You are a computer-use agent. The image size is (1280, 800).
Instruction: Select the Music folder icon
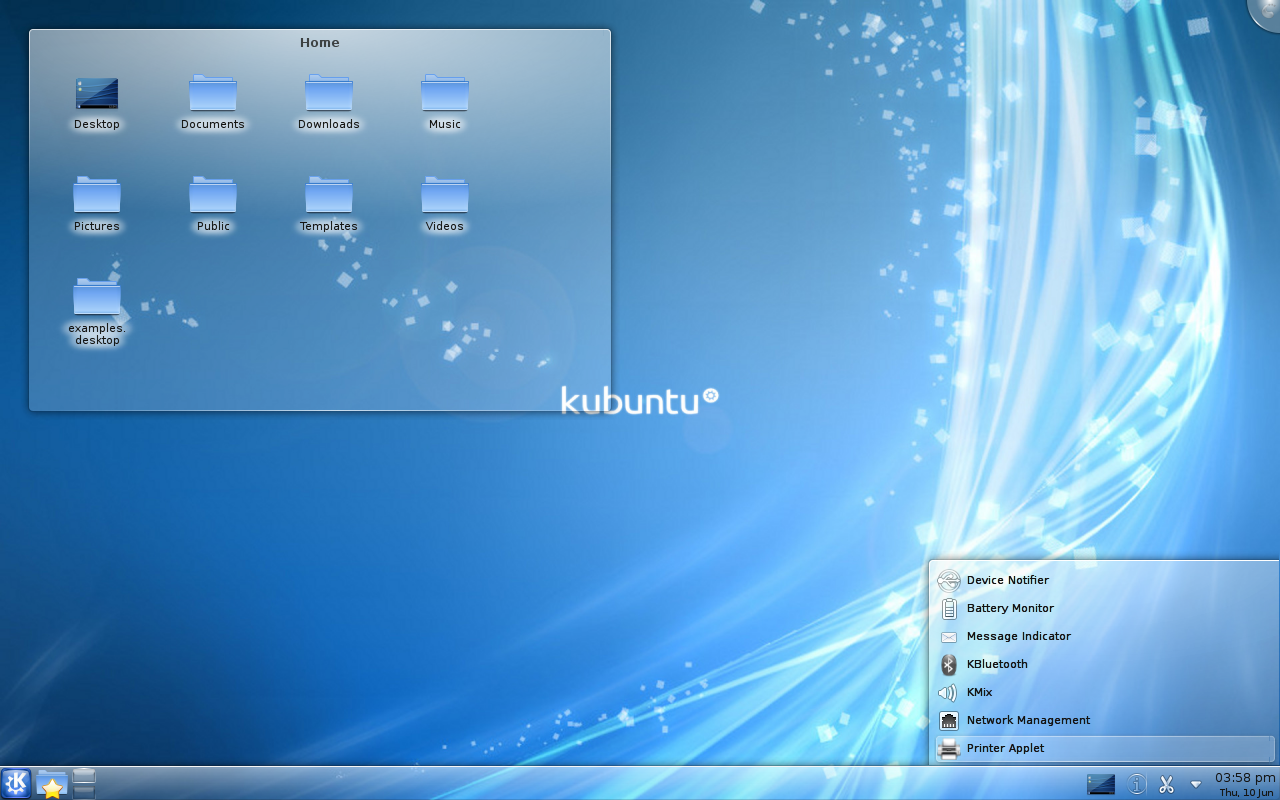tap(445, 94)
